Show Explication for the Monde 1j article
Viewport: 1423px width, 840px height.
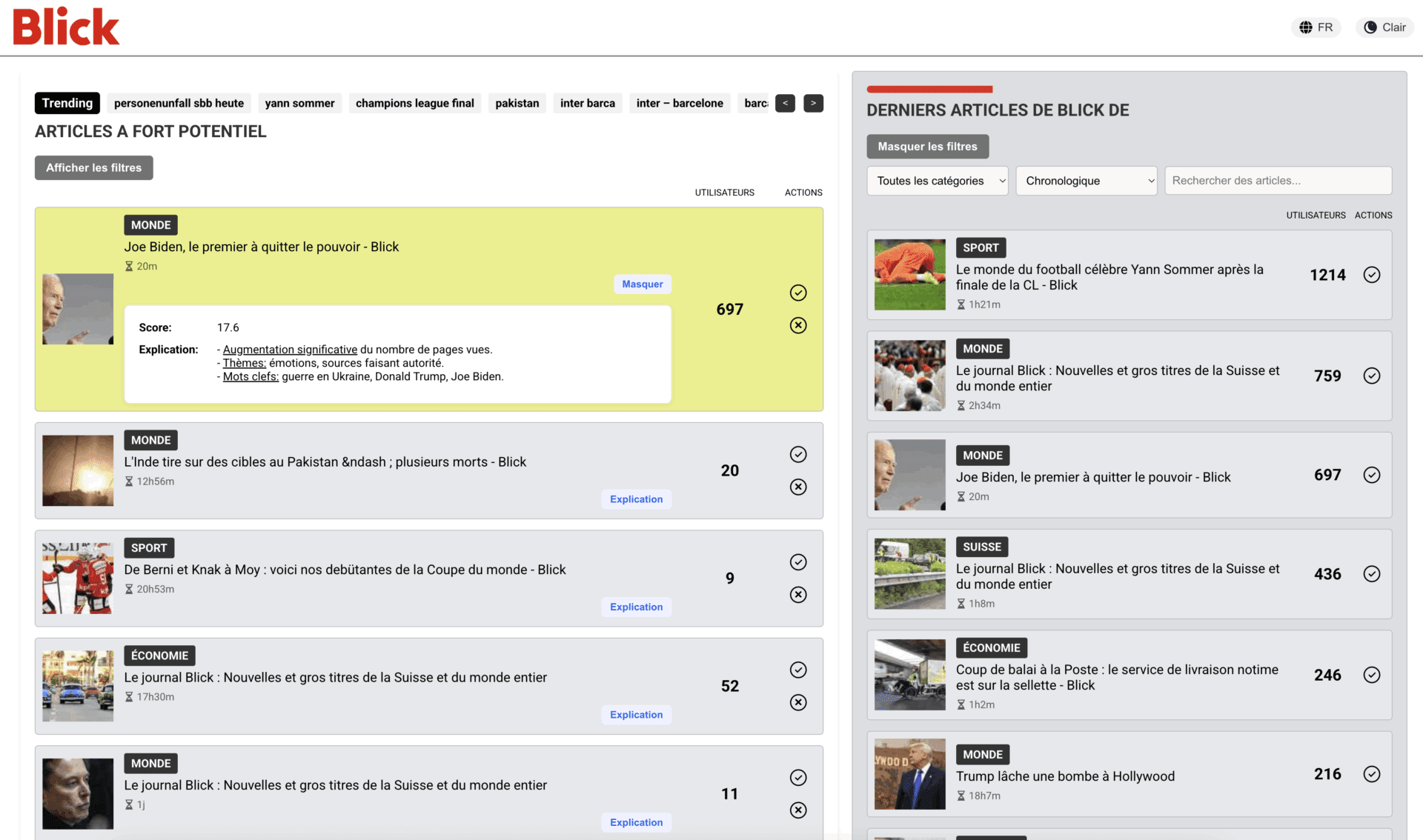pos(637,822)
